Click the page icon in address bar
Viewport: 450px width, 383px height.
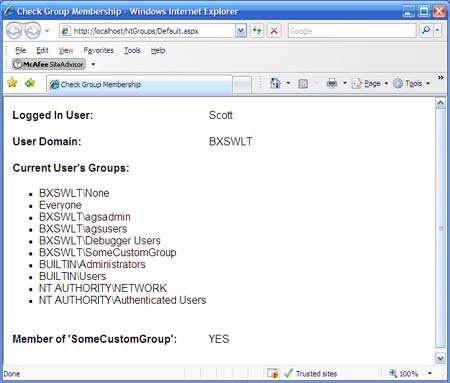pos(66,31)
